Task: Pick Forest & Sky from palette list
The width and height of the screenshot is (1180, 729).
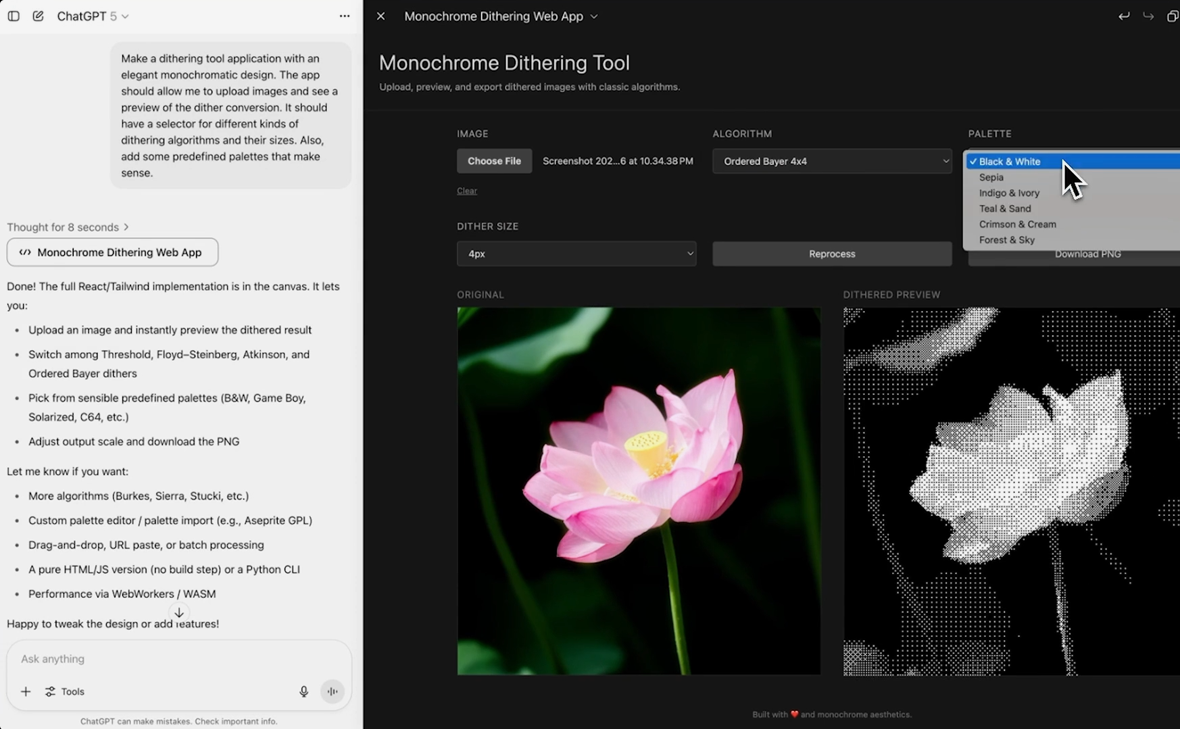Action: click(x=1007, y=240)
